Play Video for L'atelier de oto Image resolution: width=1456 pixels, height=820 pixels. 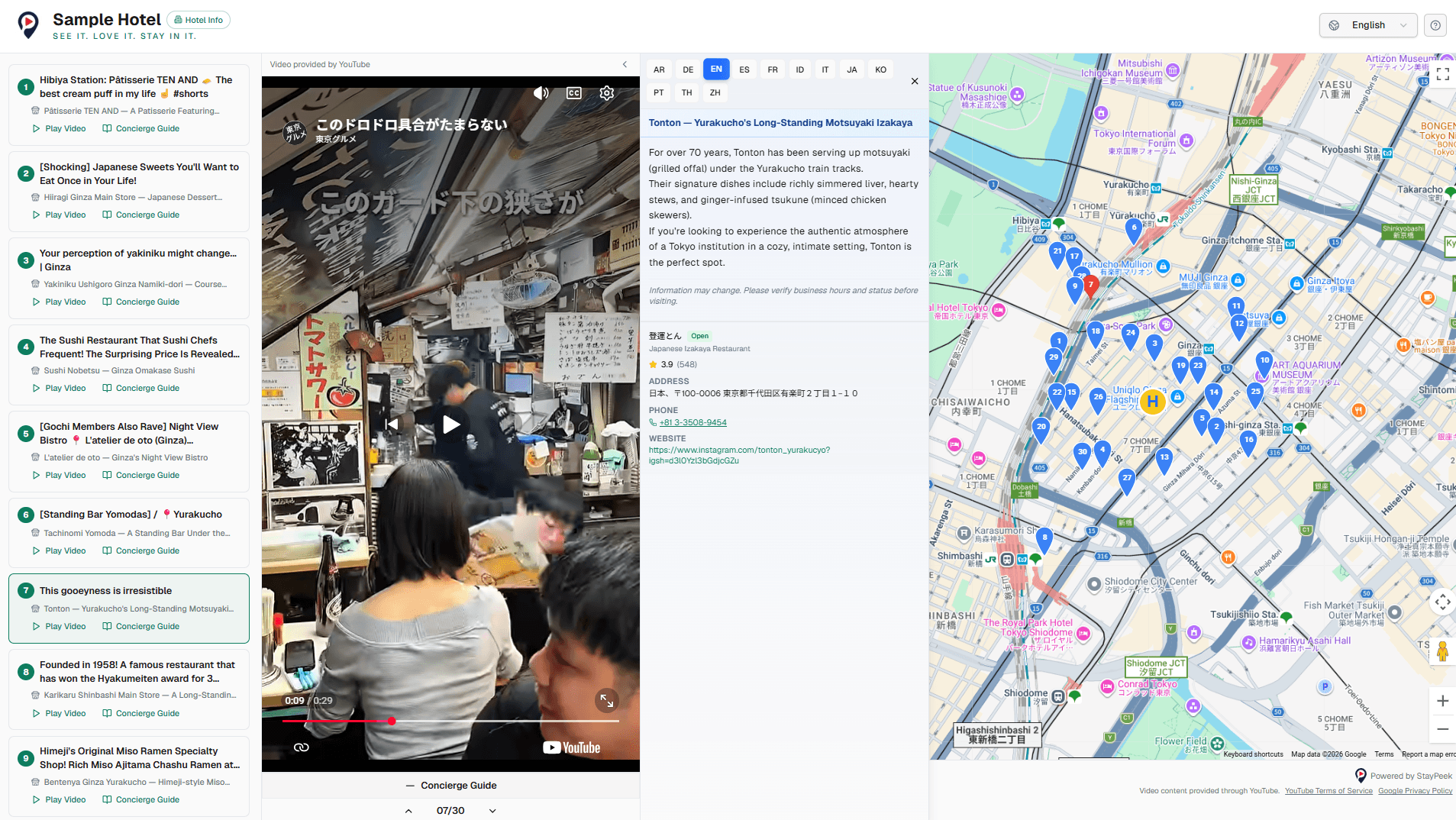click(59, 475)
